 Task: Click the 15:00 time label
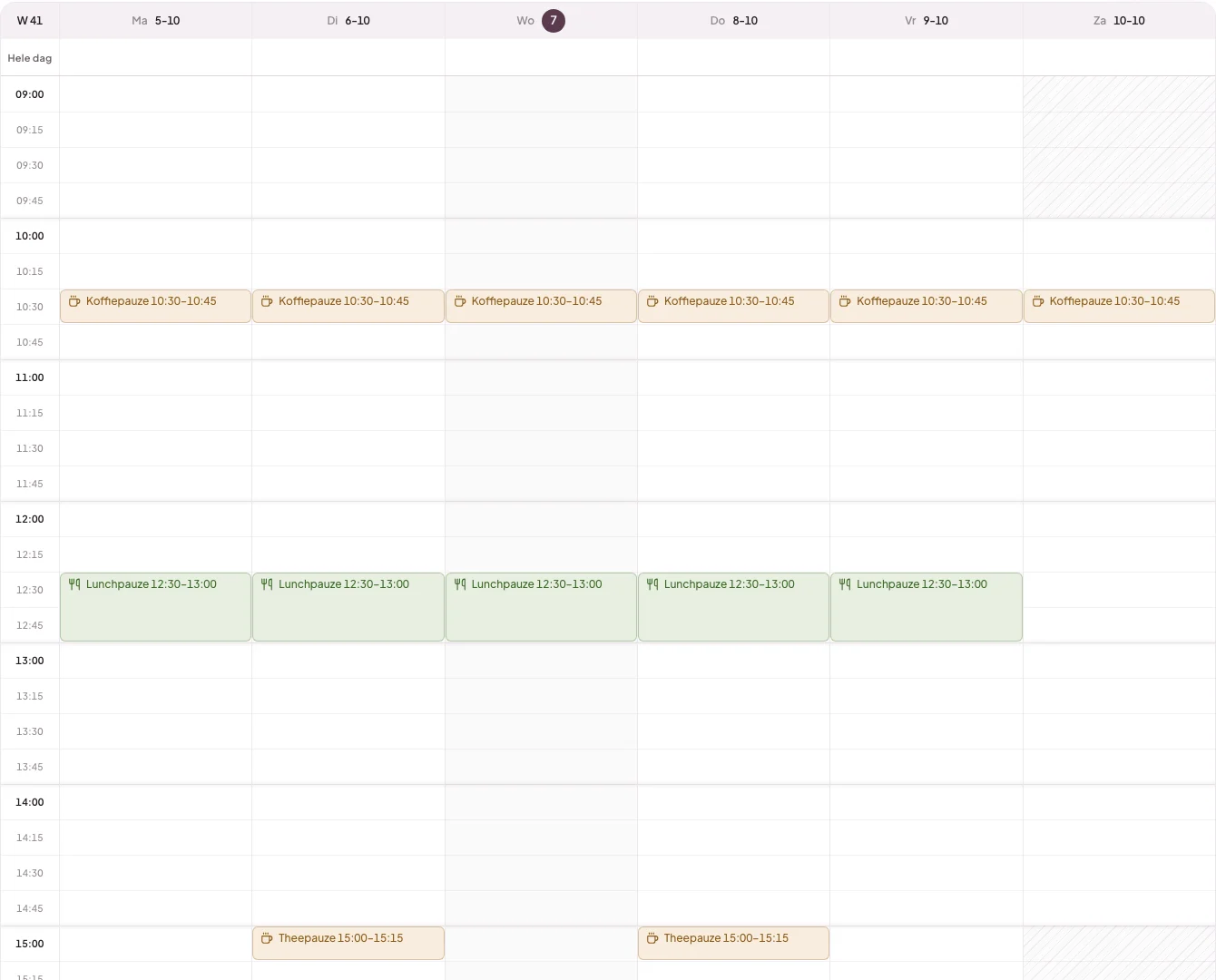[x=30, y=944]
